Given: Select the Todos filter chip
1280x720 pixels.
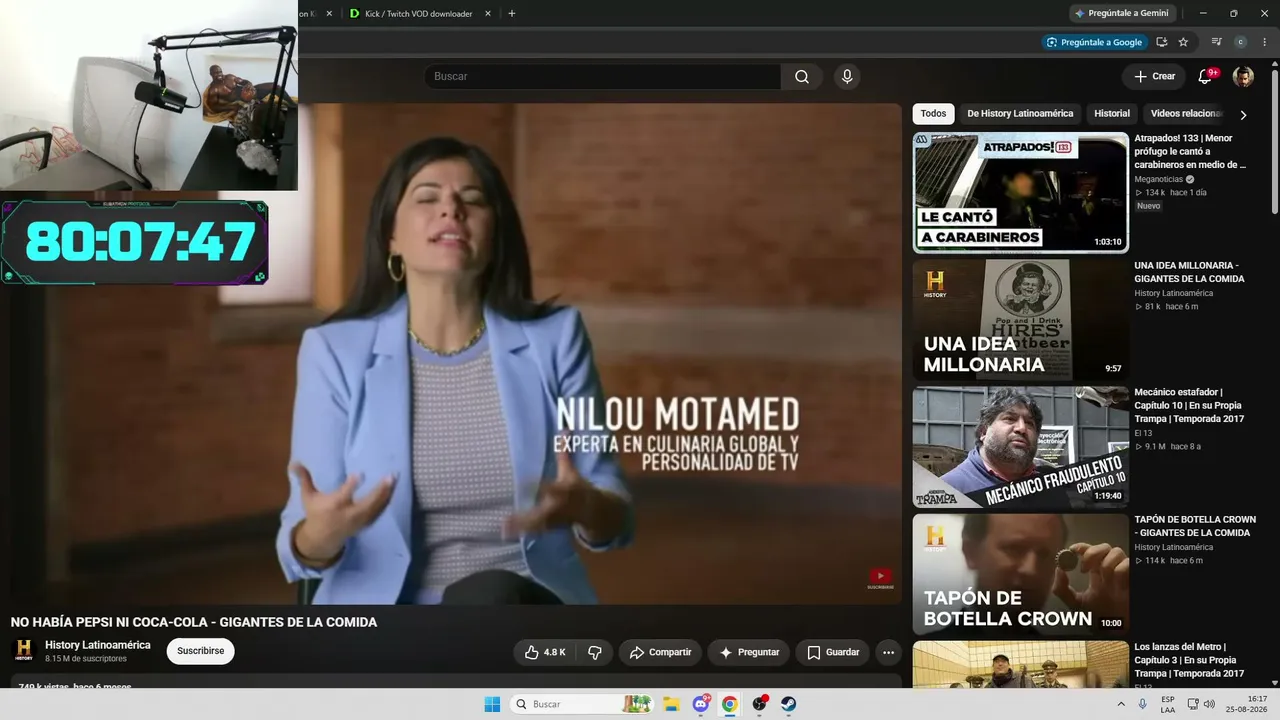Looking at the screenshot, I should click(933, 114).
